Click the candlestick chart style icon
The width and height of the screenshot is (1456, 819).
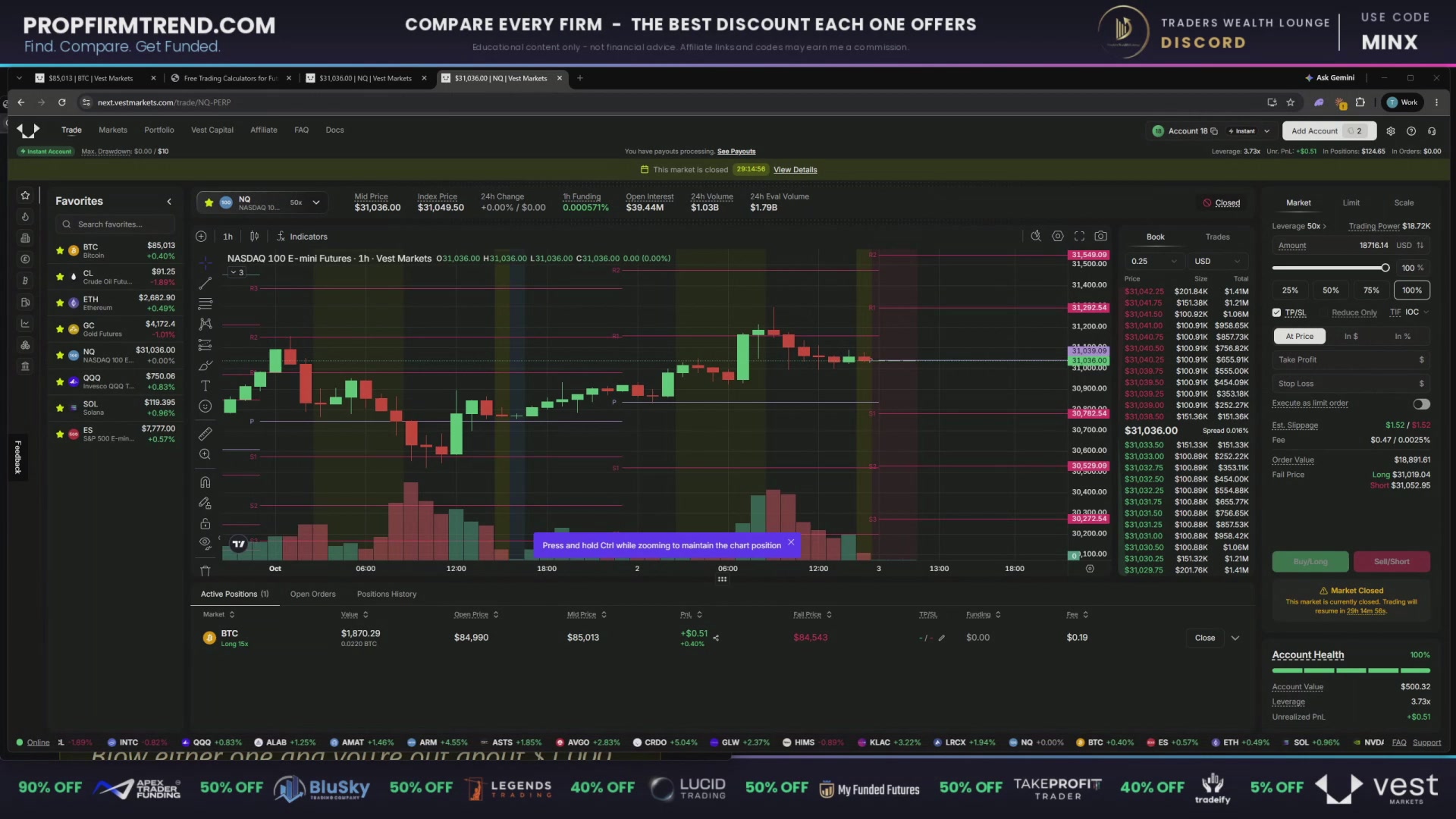point(254,236)
